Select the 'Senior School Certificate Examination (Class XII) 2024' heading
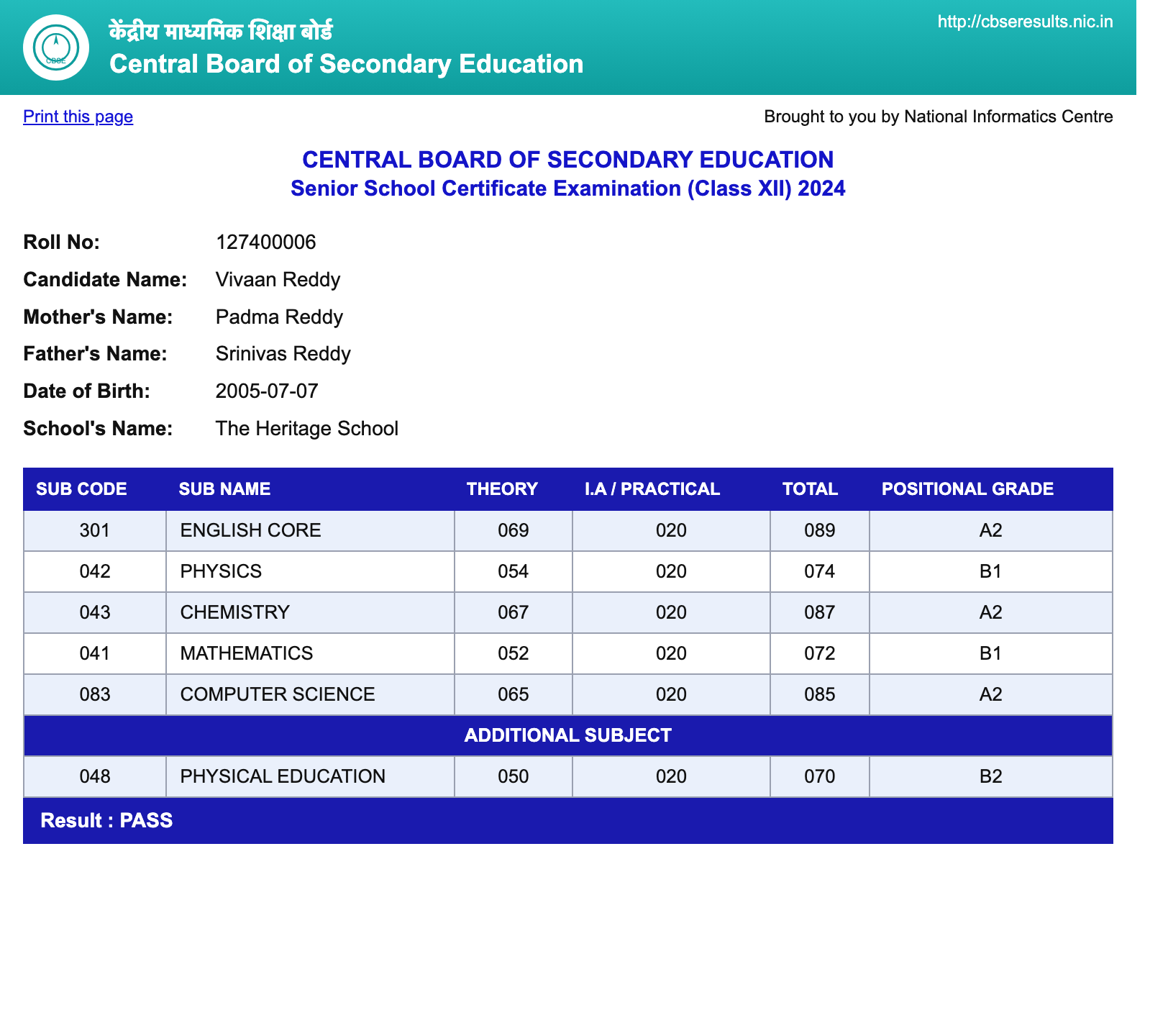This screenshot has height=1036, width=1168. (x=568, y=188)
